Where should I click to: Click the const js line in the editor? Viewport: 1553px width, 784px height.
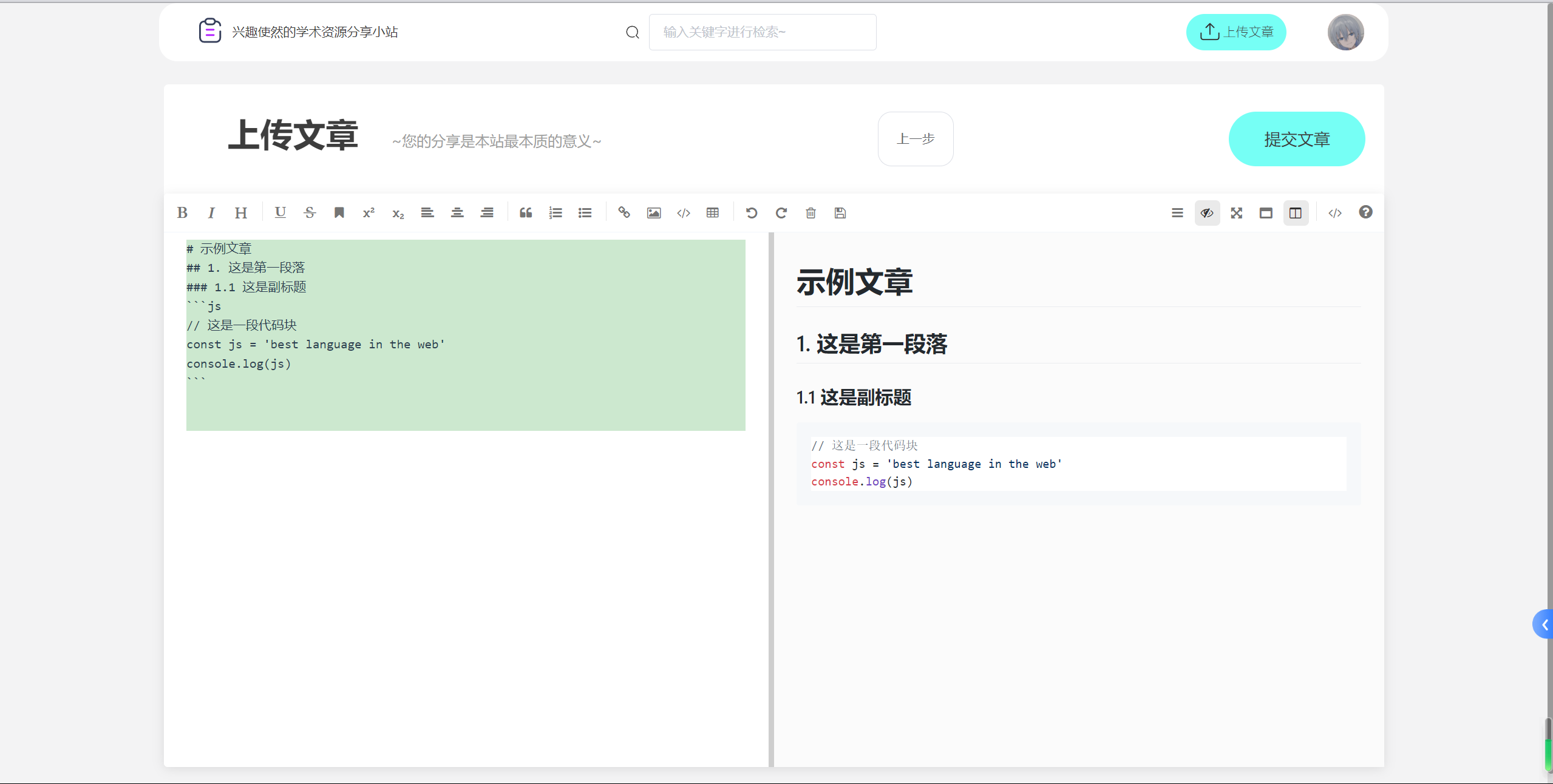click(x=316, y=344)
